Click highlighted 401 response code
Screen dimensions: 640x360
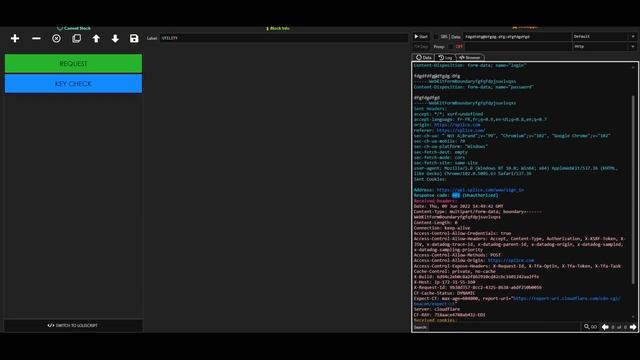click(456, 195)
